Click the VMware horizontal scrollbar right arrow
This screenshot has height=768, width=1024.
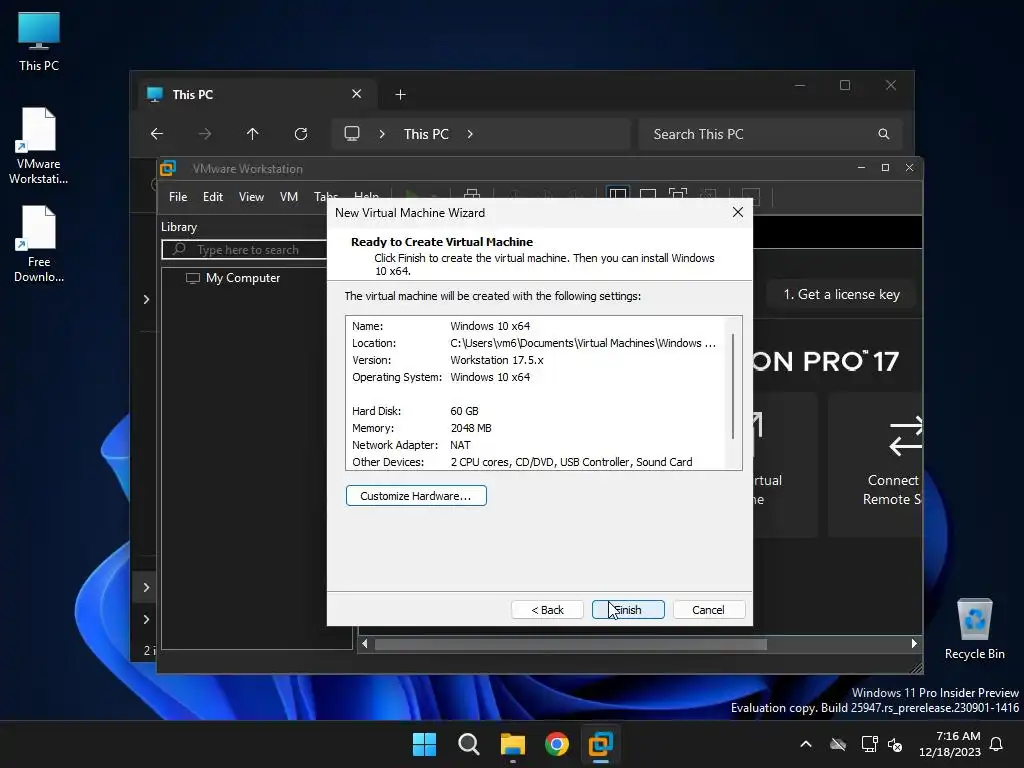[914, 644]
